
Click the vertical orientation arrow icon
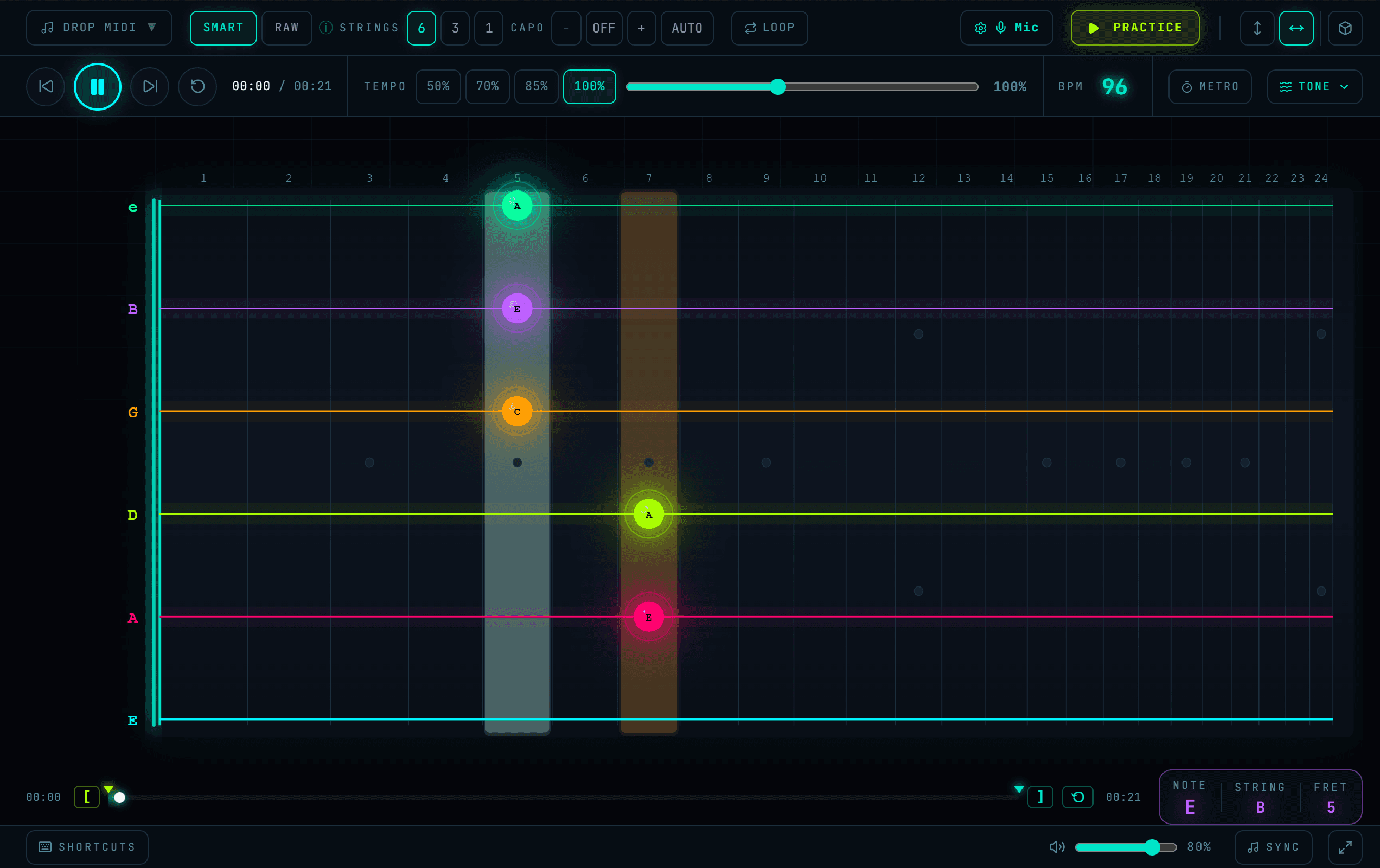tap(1257, 28)
